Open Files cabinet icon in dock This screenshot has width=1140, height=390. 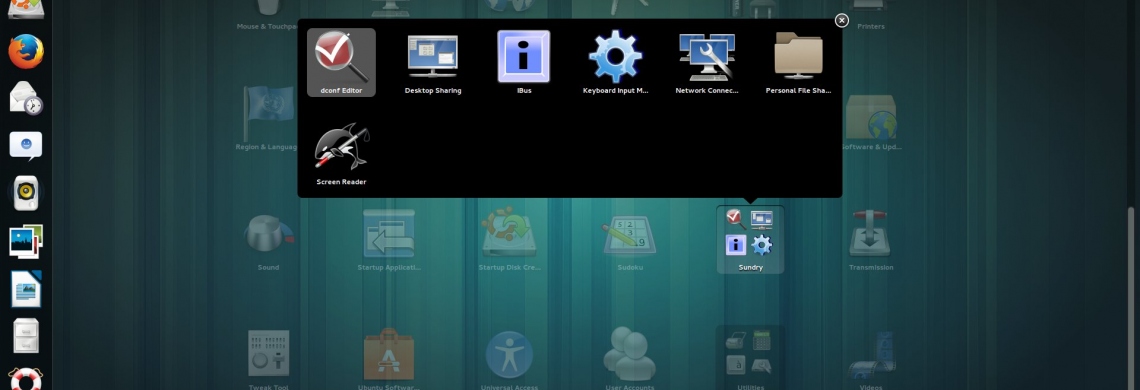coord(25,335)
